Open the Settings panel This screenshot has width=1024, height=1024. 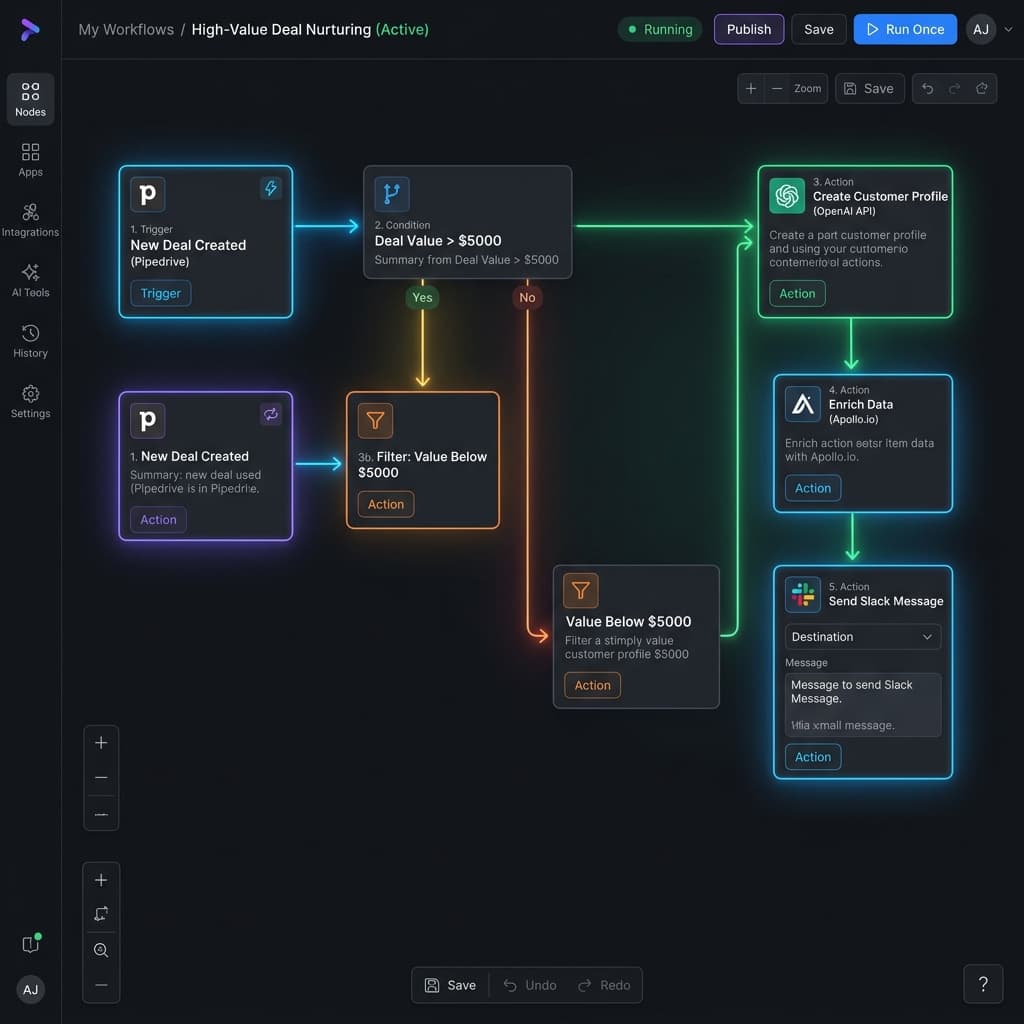(30, 399)
